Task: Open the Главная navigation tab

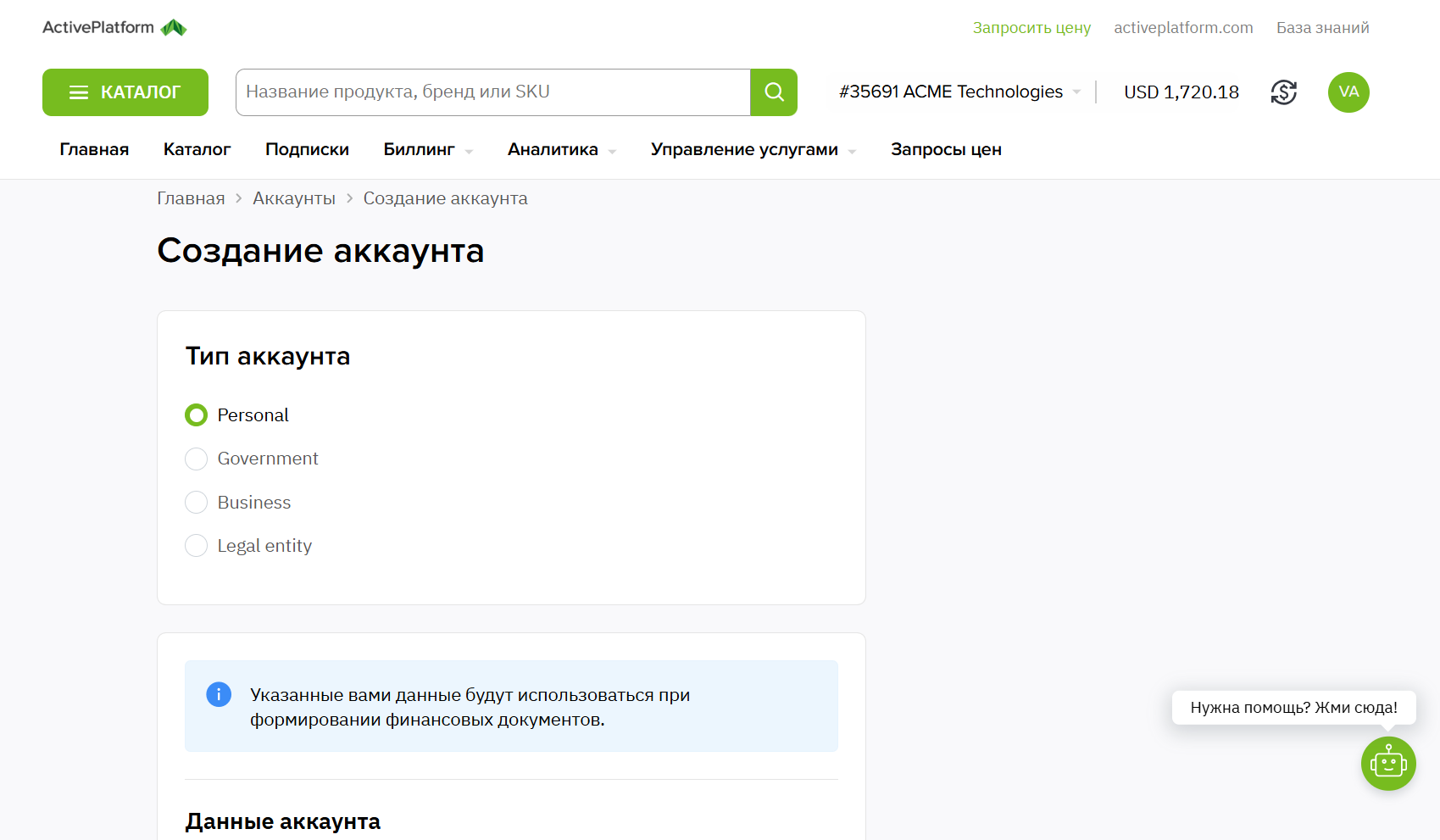Action: point(94,150)
